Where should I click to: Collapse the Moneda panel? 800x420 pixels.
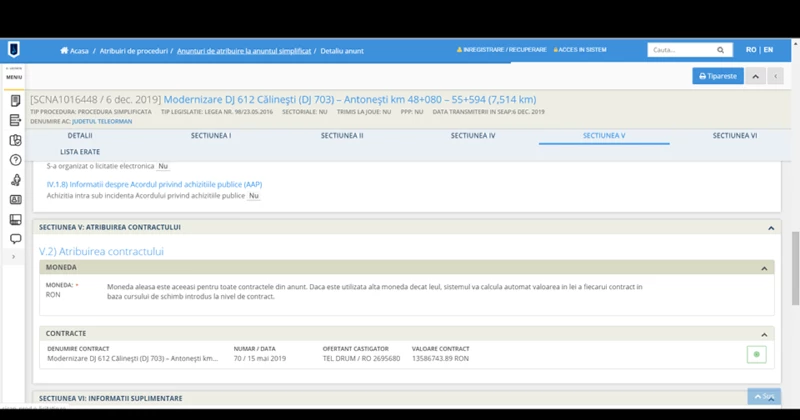[765, 268]
